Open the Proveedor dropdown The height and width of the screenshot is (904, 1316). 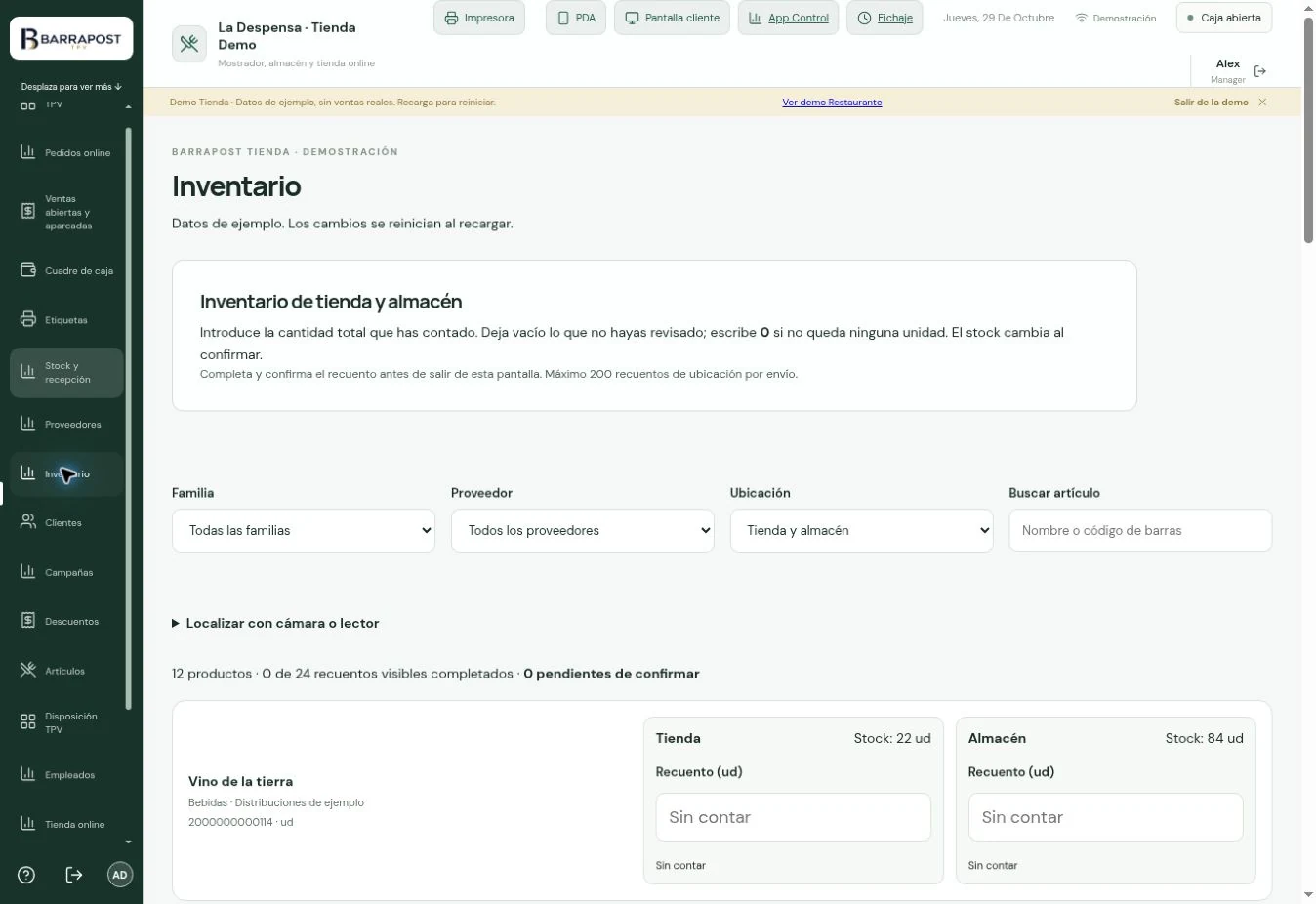(x=583, y=530)
